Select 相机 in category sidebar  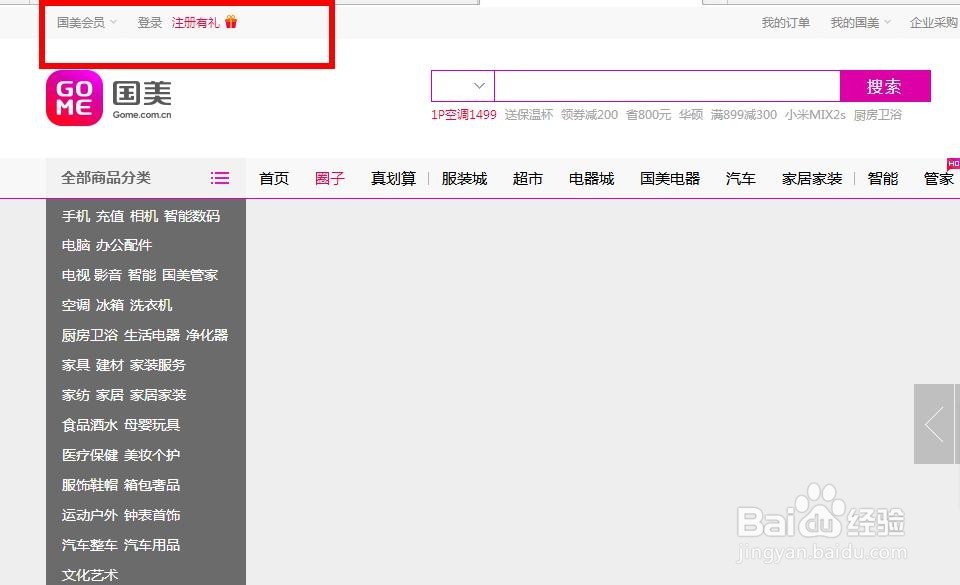click(144, 216)
